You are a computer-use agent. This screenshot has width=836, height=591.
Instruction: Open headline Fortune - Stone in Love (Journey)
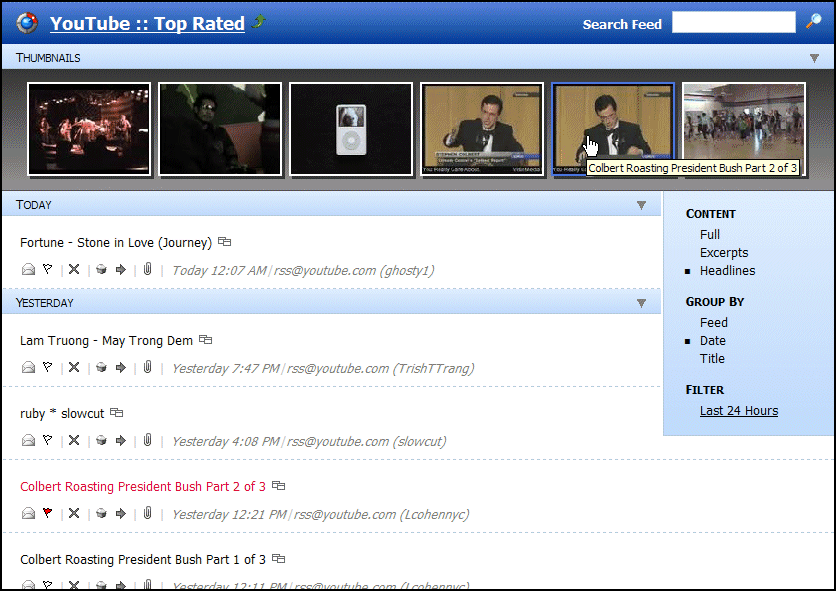click(x=116, y=243)
